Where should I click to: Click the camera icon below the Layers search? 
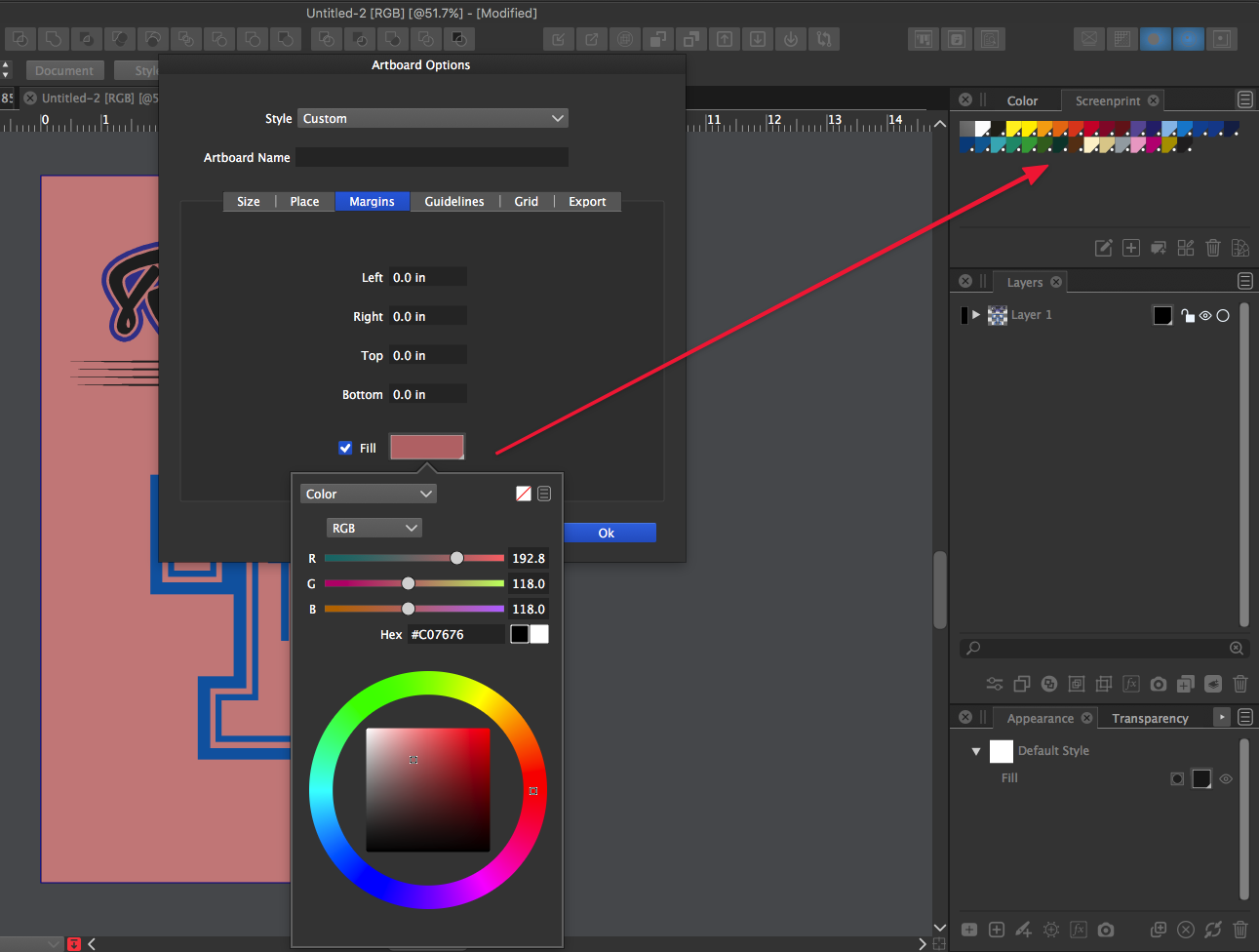tap(1158, 684)
